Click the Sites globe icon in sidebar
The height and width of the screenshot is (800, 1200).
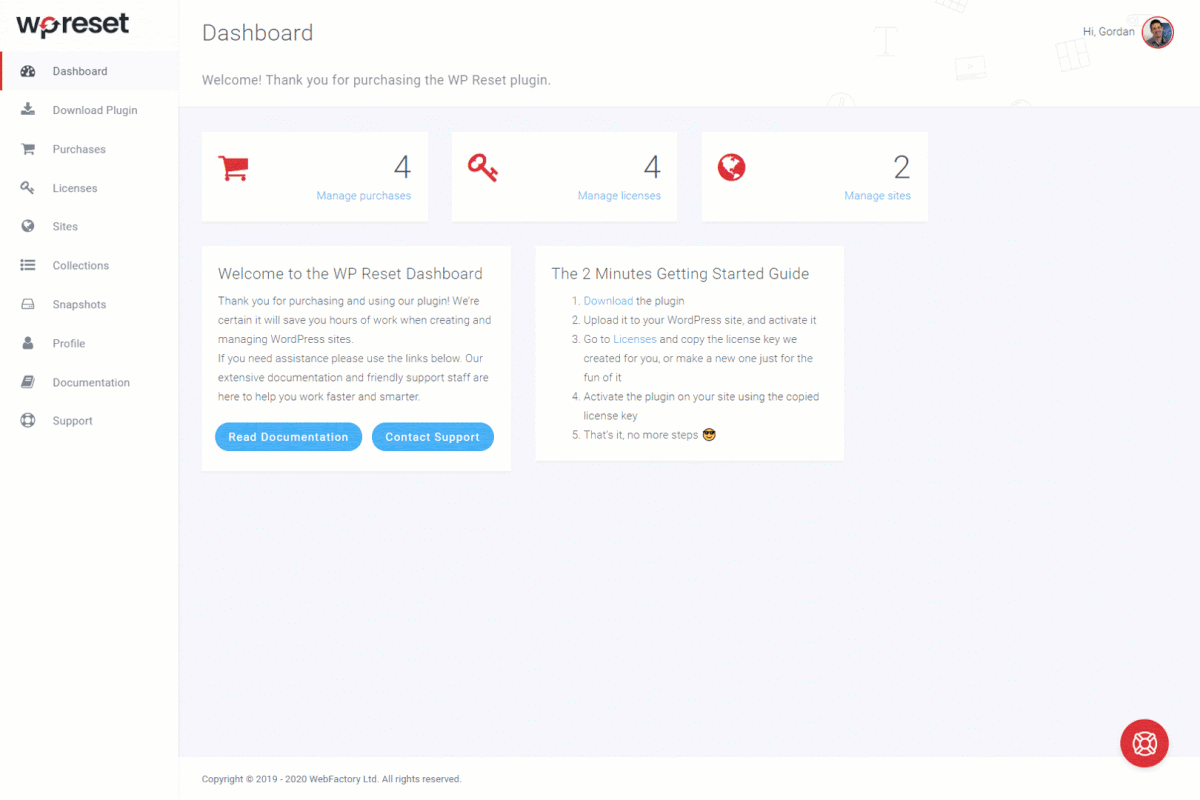[x=28, y=226]
